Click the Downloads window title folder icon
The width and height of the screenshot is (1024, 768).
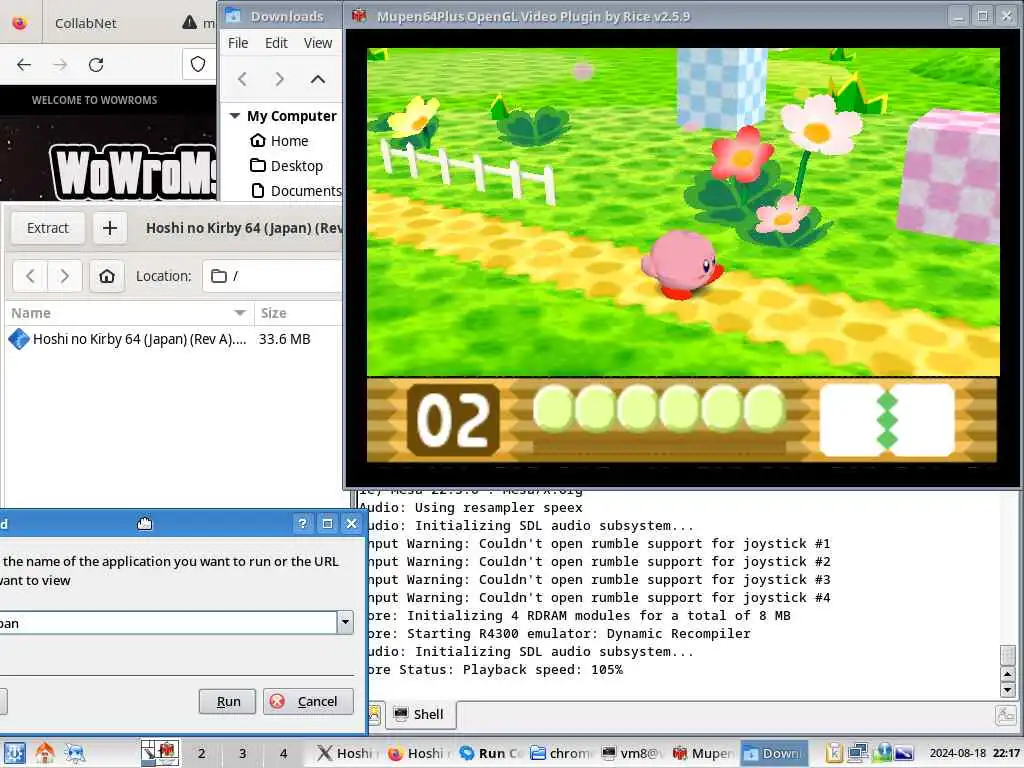coord(233,16)
